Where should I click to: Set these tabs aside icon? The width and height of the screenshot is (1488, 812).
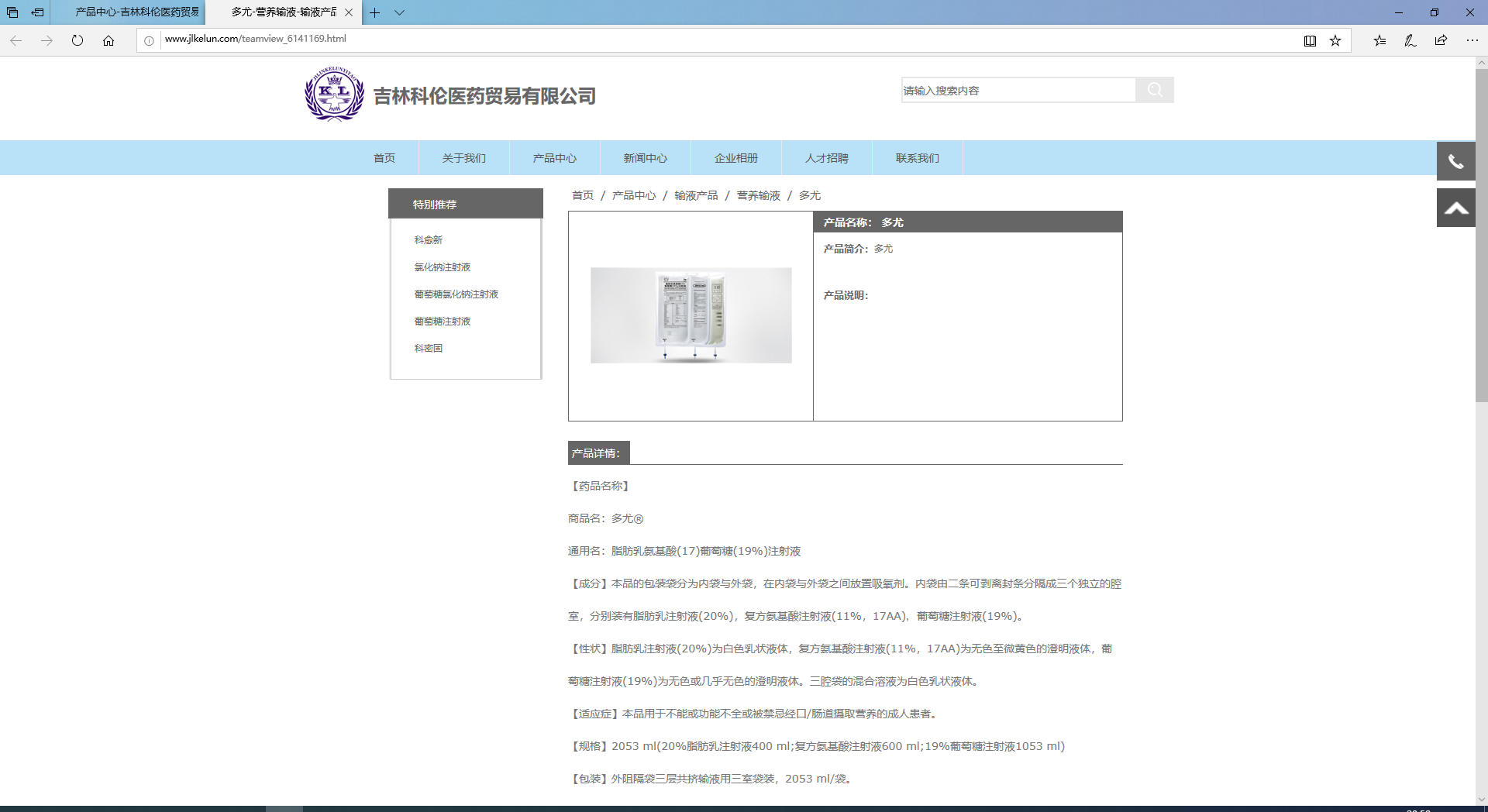coord(37,12)
